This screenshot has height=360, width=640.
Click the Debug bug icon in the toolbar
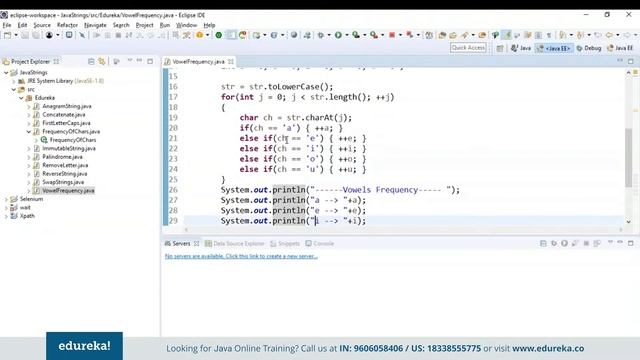[320, 35]
